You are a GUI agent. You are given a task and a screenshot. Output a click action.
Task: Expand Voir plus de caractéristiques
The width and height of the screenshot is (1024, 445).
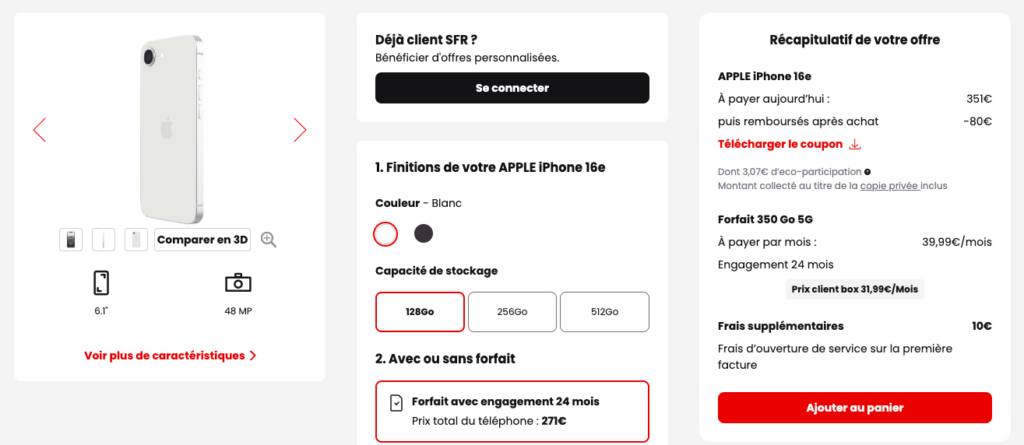(x=170, y=355)
